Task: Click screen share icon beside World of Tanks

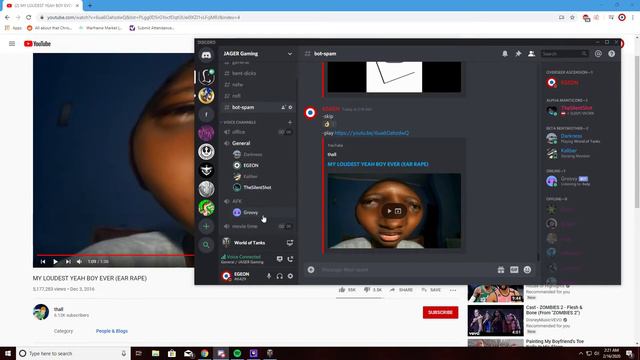Action: click(x=290, y=243)
